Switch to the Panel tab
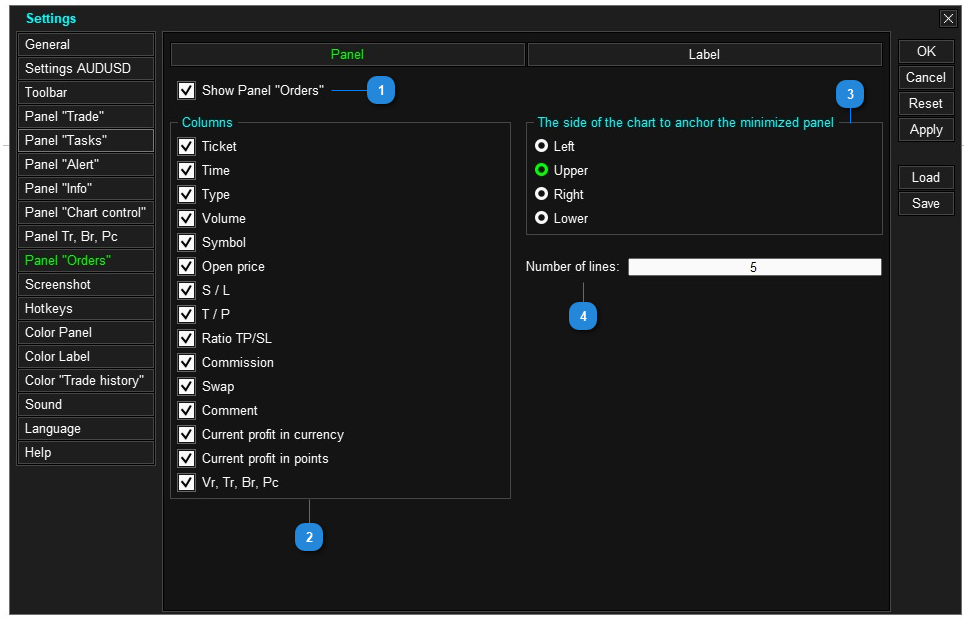Viewport: 967px width, 621px height. tap(347, 54)
